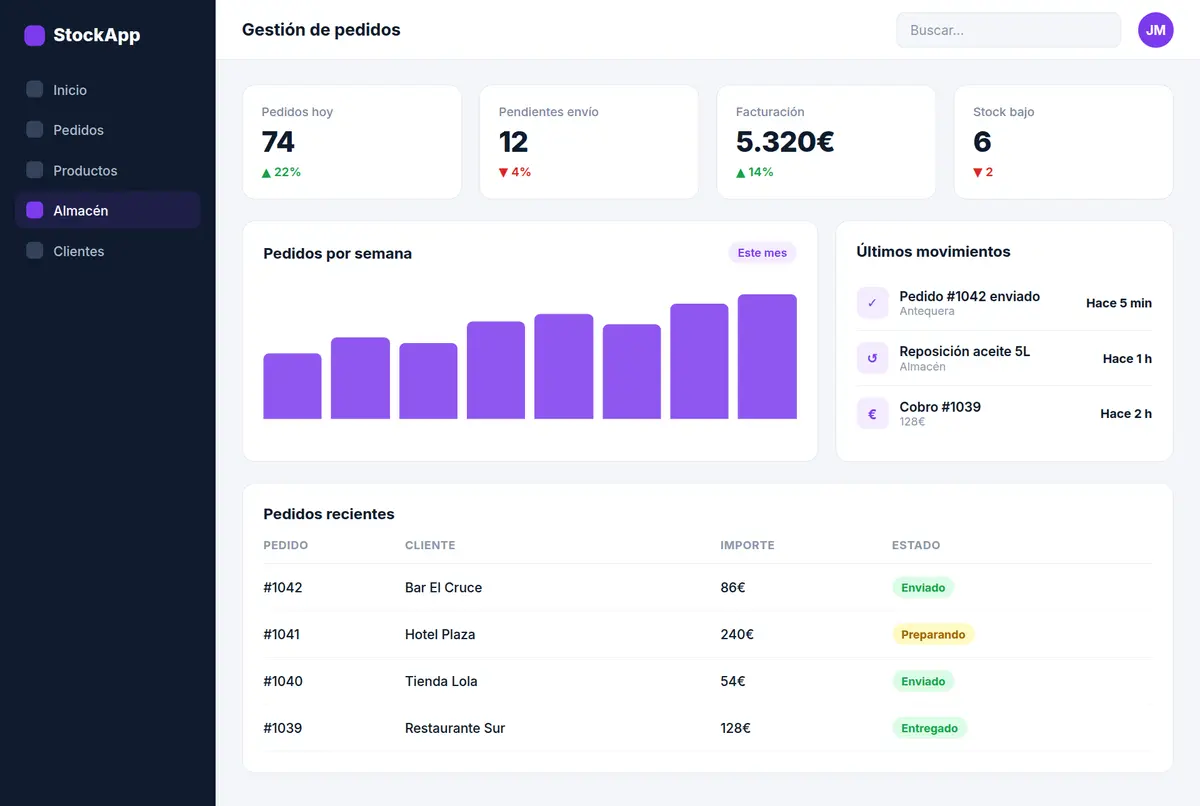Open Productos section

108,170
